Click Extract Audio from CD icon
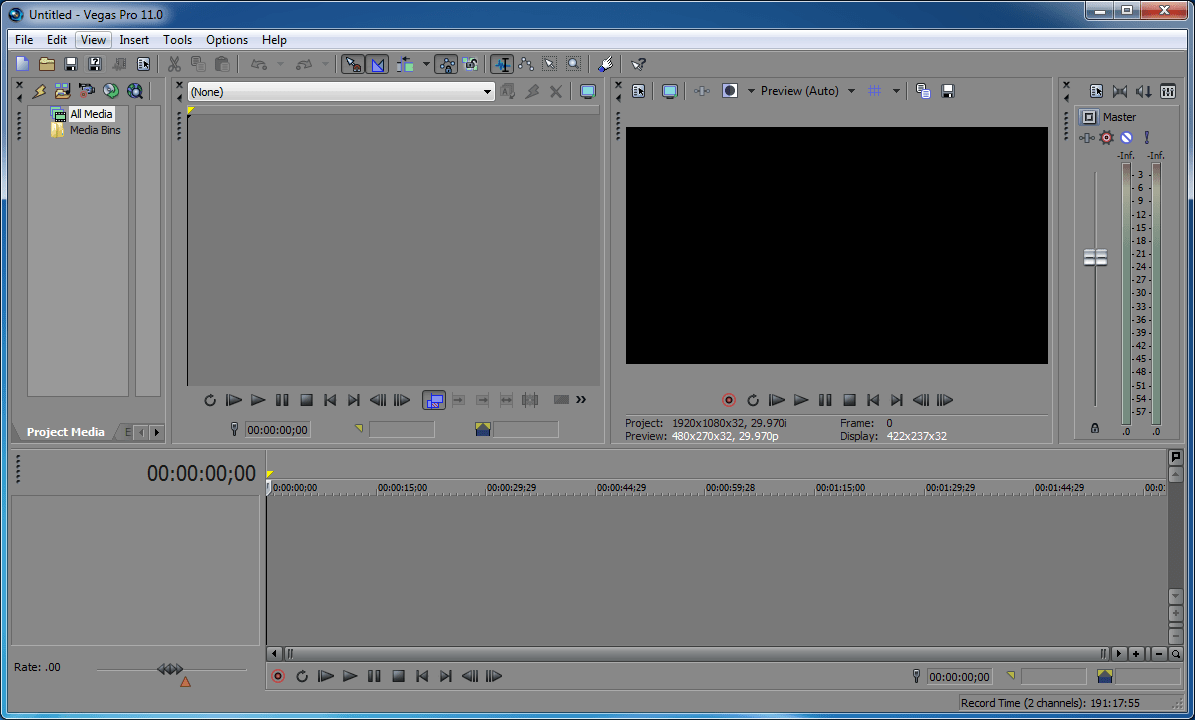Screen dimensions: 1195x720 click(111, 91)
